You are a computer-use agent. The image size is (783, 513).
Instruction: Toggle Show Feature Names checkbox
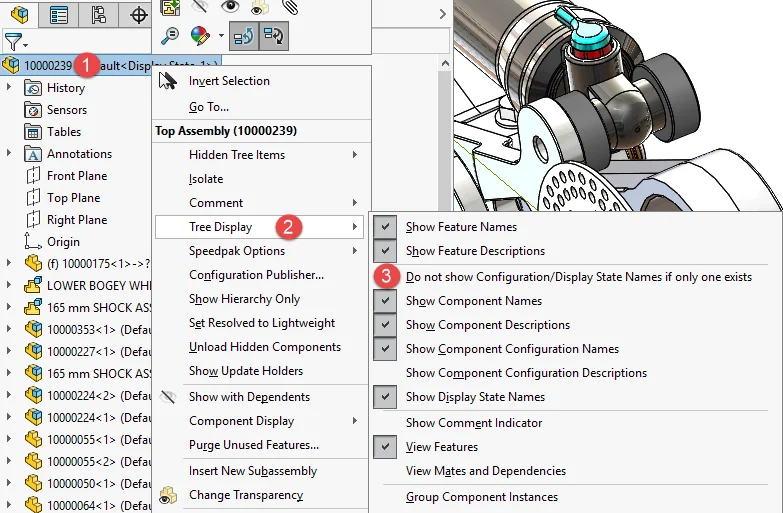coord(386,227)
